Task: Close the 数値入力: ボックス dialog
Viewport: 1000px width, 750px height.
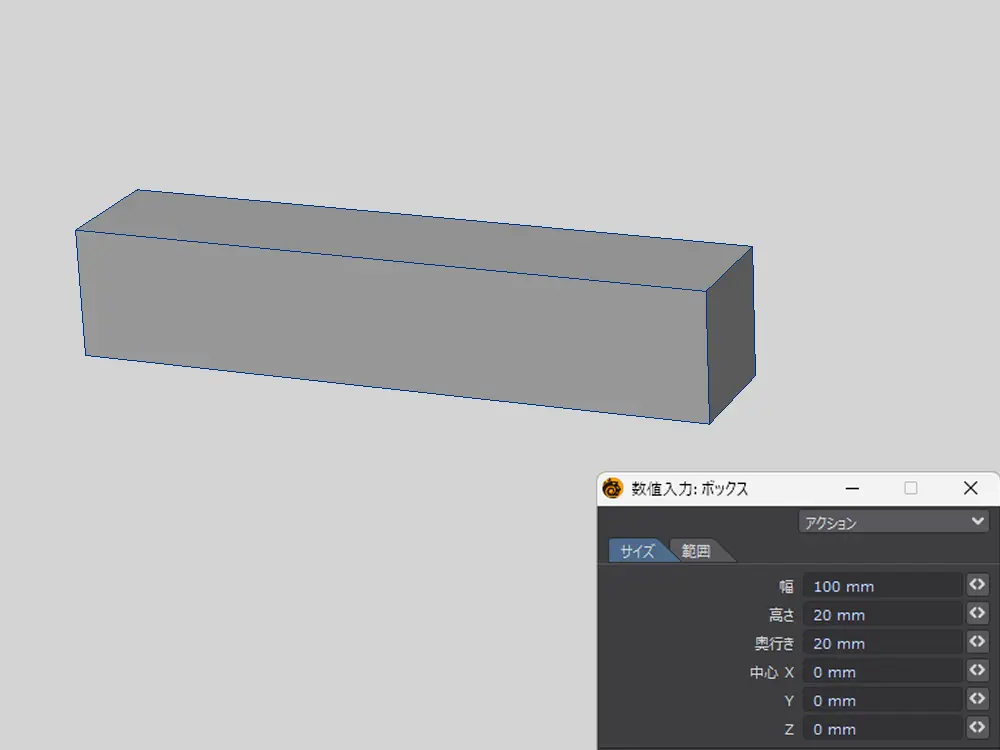Action: [x=969, y=488]
